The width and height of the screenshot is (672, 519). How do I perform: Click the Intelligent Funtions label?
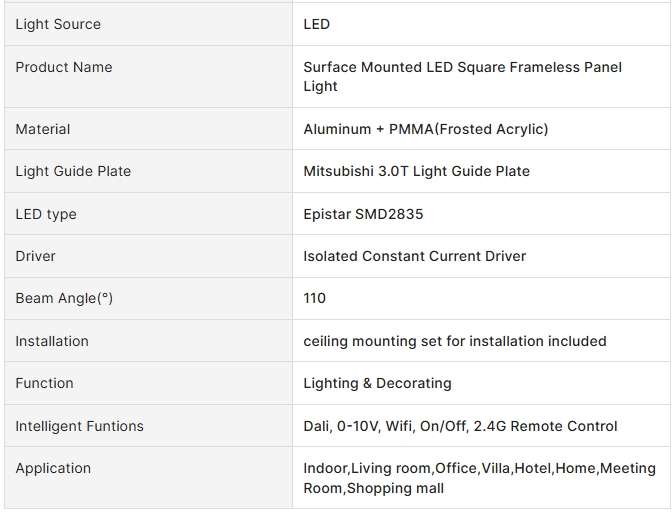[79, 426]
